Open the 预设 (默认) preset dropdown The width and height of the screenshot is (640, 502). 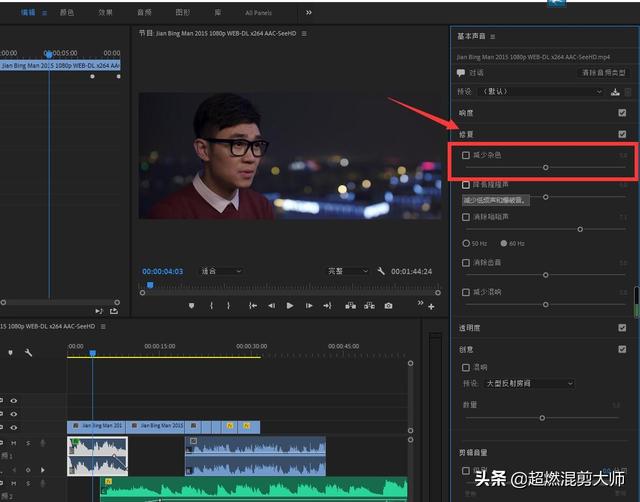pos(540,92)
